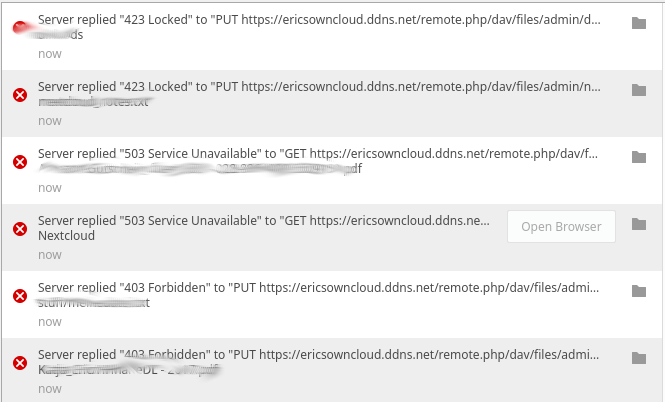Open folder for first 423 Locked error
665x402 pixels.
click(639, 23)
